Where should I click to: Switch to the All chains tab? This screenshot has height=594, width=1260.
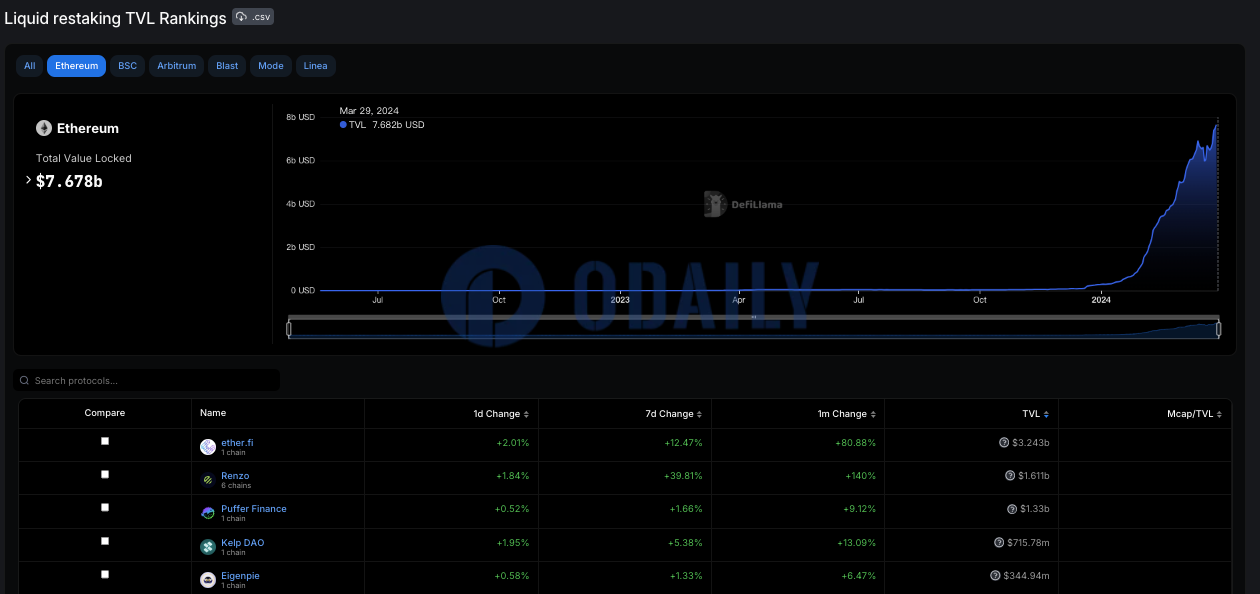pyautogui.click(x=30, y=66)
